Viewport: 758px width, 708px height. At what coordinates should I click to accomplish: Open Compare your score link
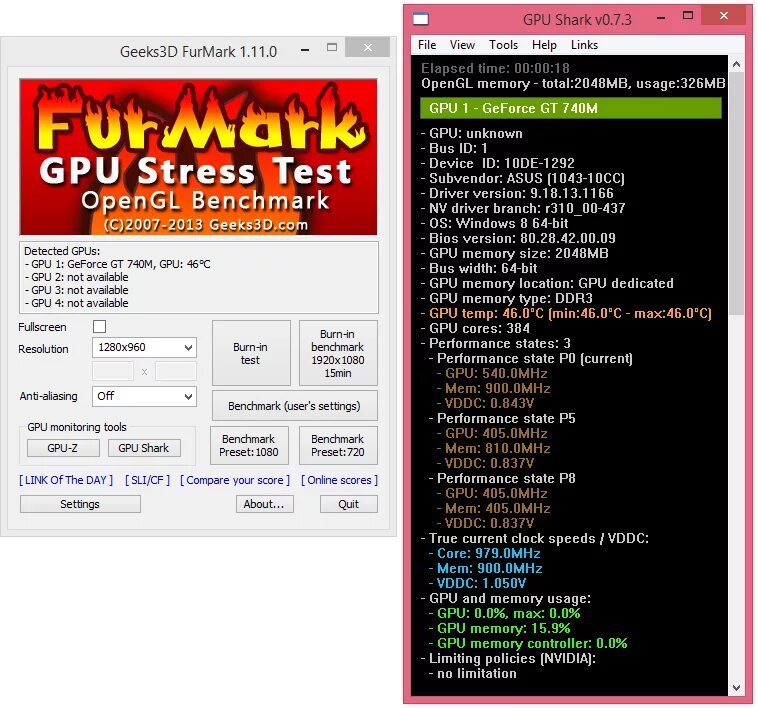point(235,480)
